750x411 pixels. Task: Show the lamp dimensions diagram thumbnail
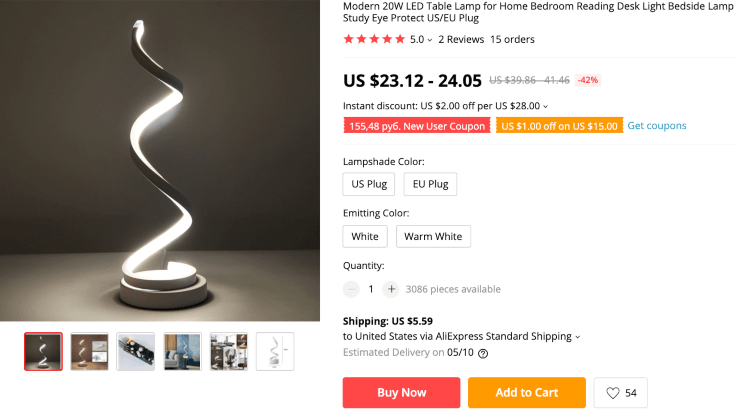(275, 351)
